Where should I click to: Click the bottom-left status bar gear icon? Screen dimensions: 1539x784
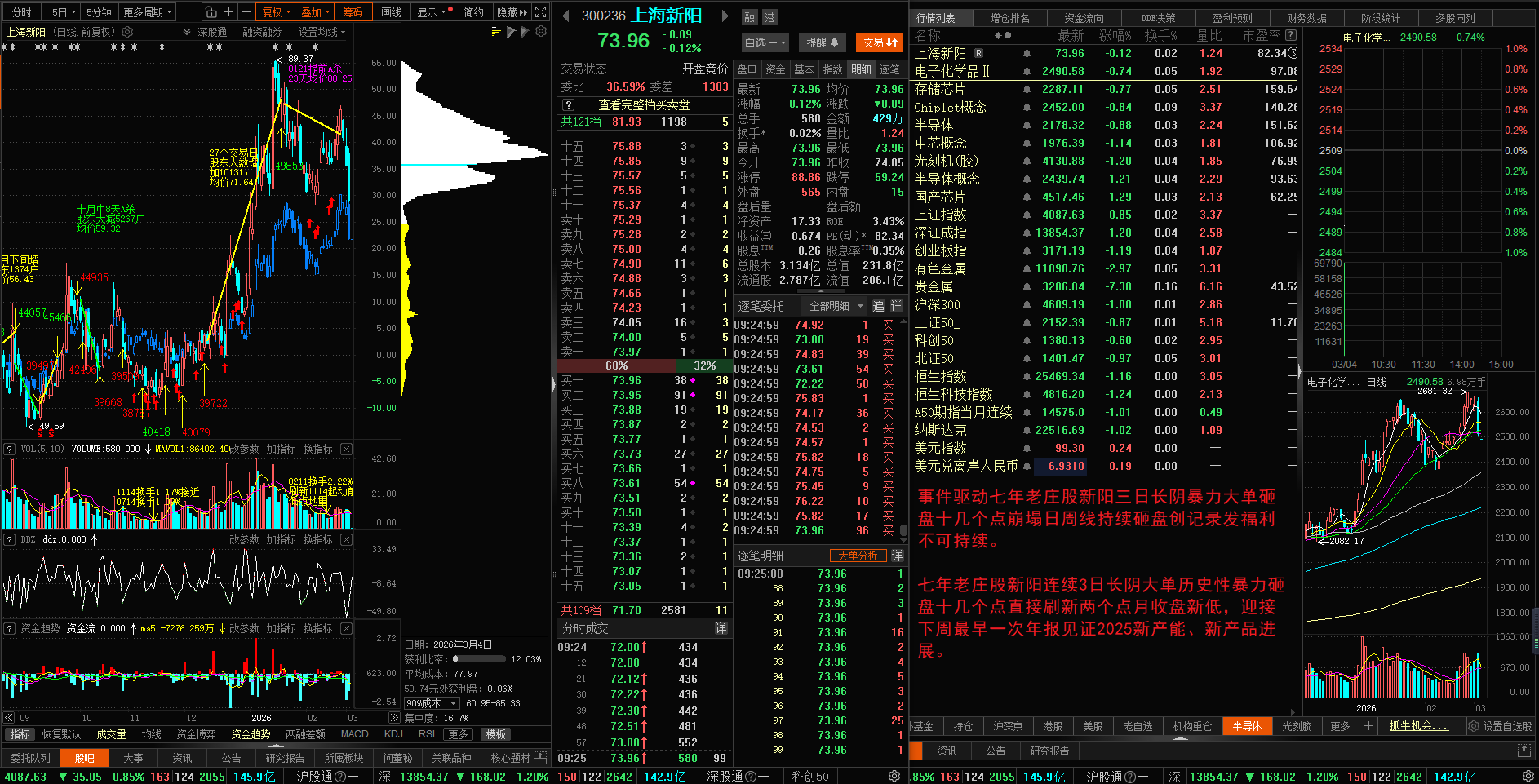point(894,776)
